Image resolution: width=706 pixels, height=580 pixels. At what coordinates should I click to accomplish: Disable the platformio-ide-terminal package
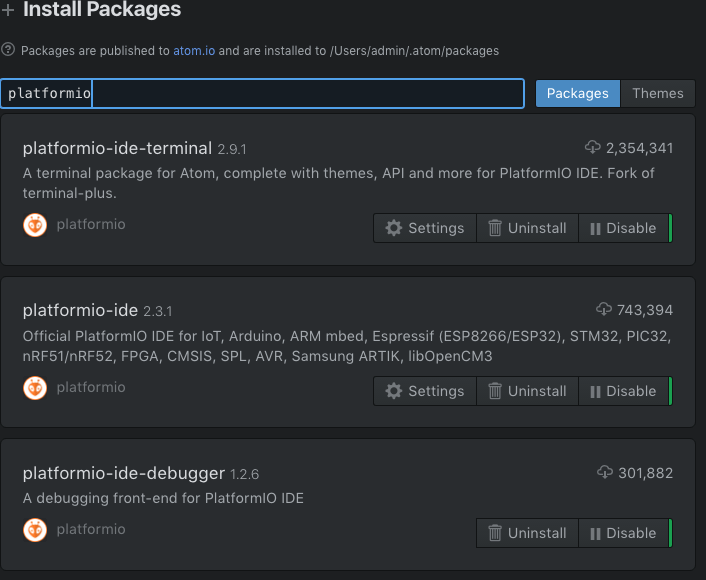click(x=622, y=228)
